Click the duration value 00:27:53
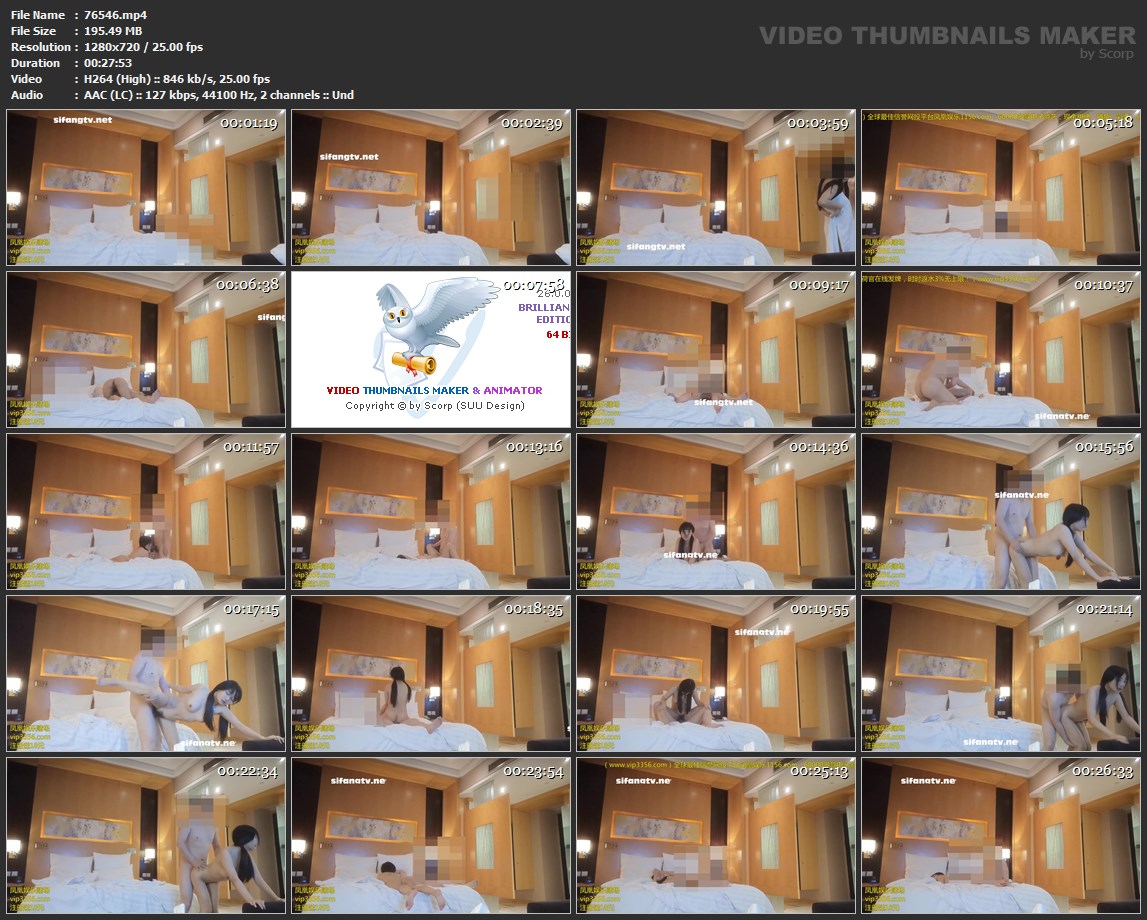 click(108, 63)
